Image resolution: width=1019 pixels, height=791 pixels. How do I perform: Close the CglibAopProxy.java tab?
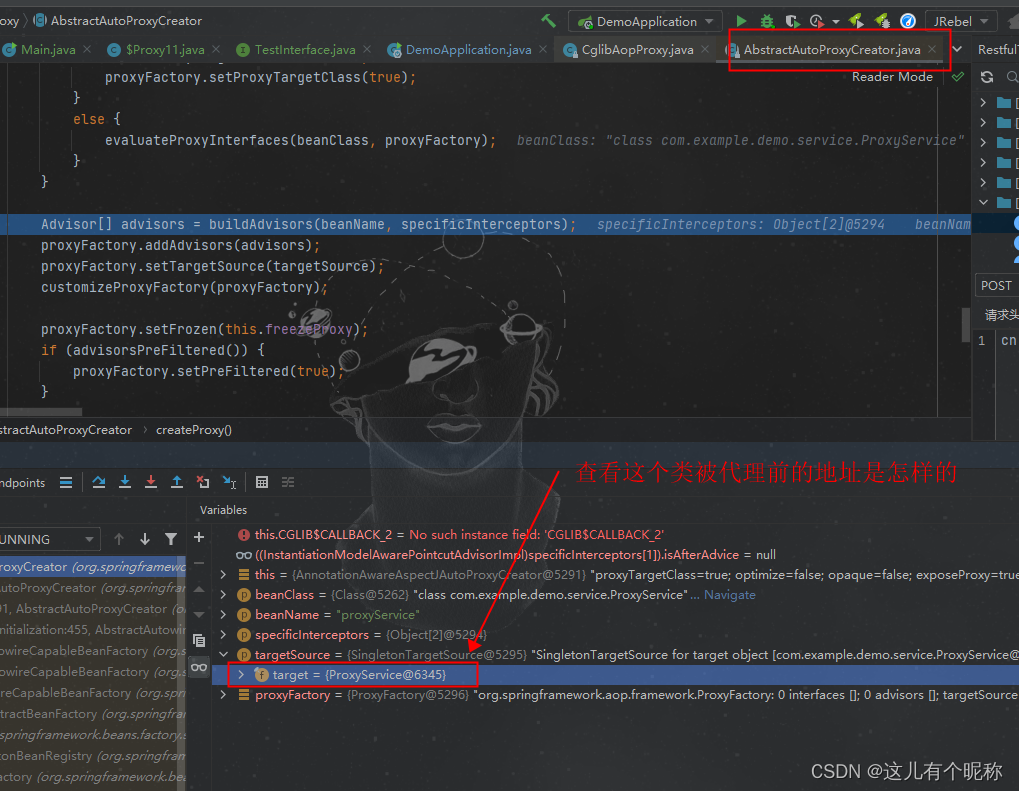pyautogui.click(x=705, y=49)
